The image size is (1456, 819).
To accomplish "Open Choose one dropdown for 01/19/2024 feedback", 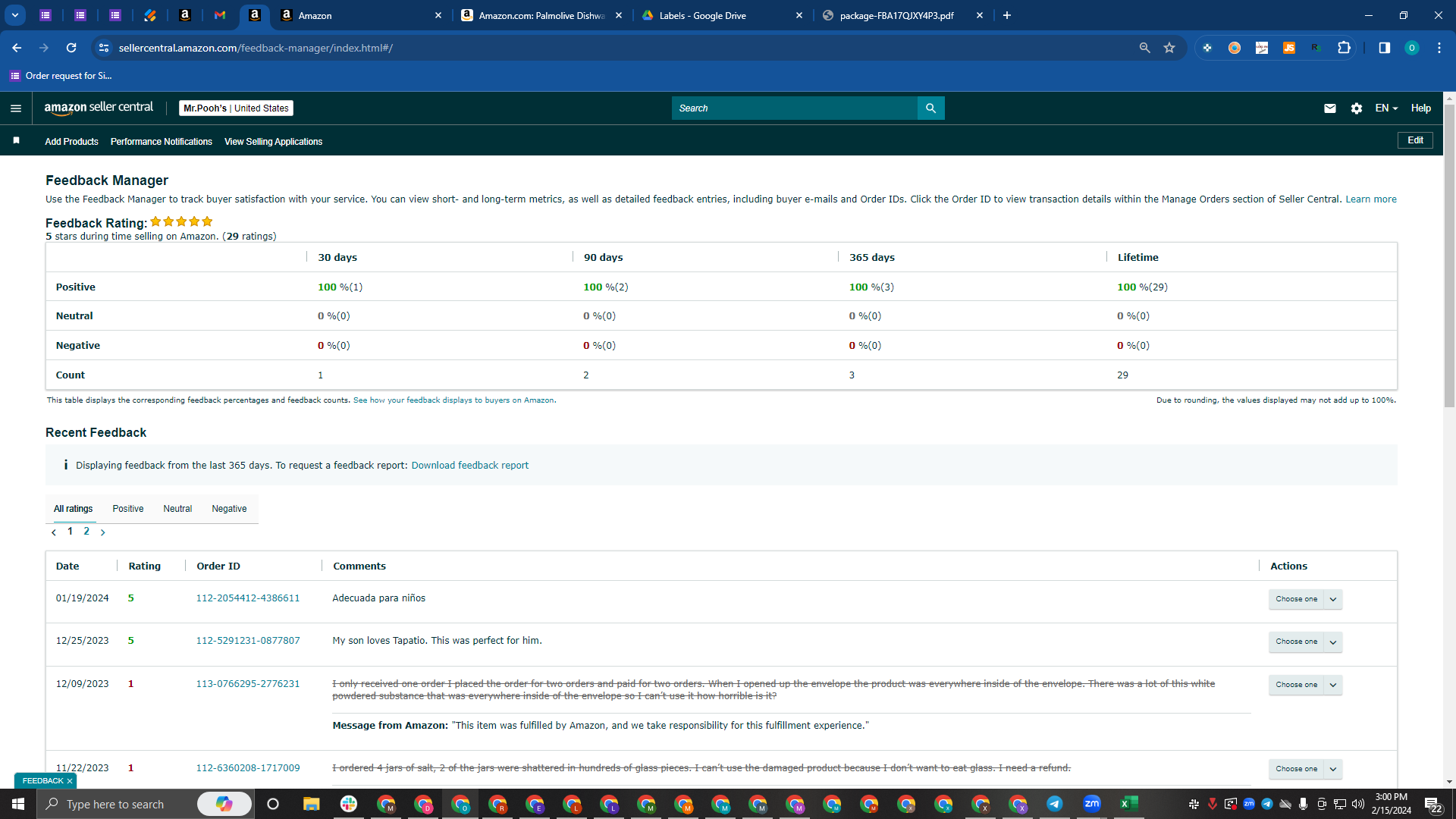I will point(1305,599).
